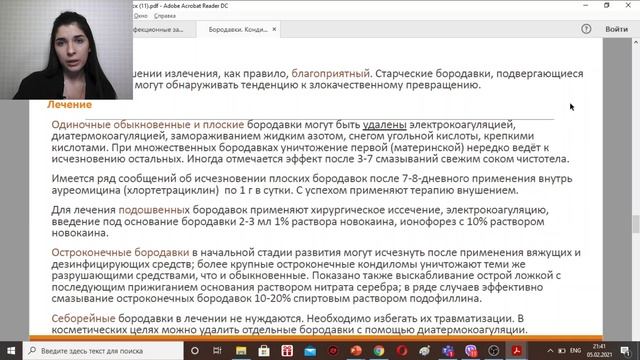Viewport: 640px width, 360px height.
Task: Open PowerPoint from the taskbar
Action: click(x=356, y=351)
